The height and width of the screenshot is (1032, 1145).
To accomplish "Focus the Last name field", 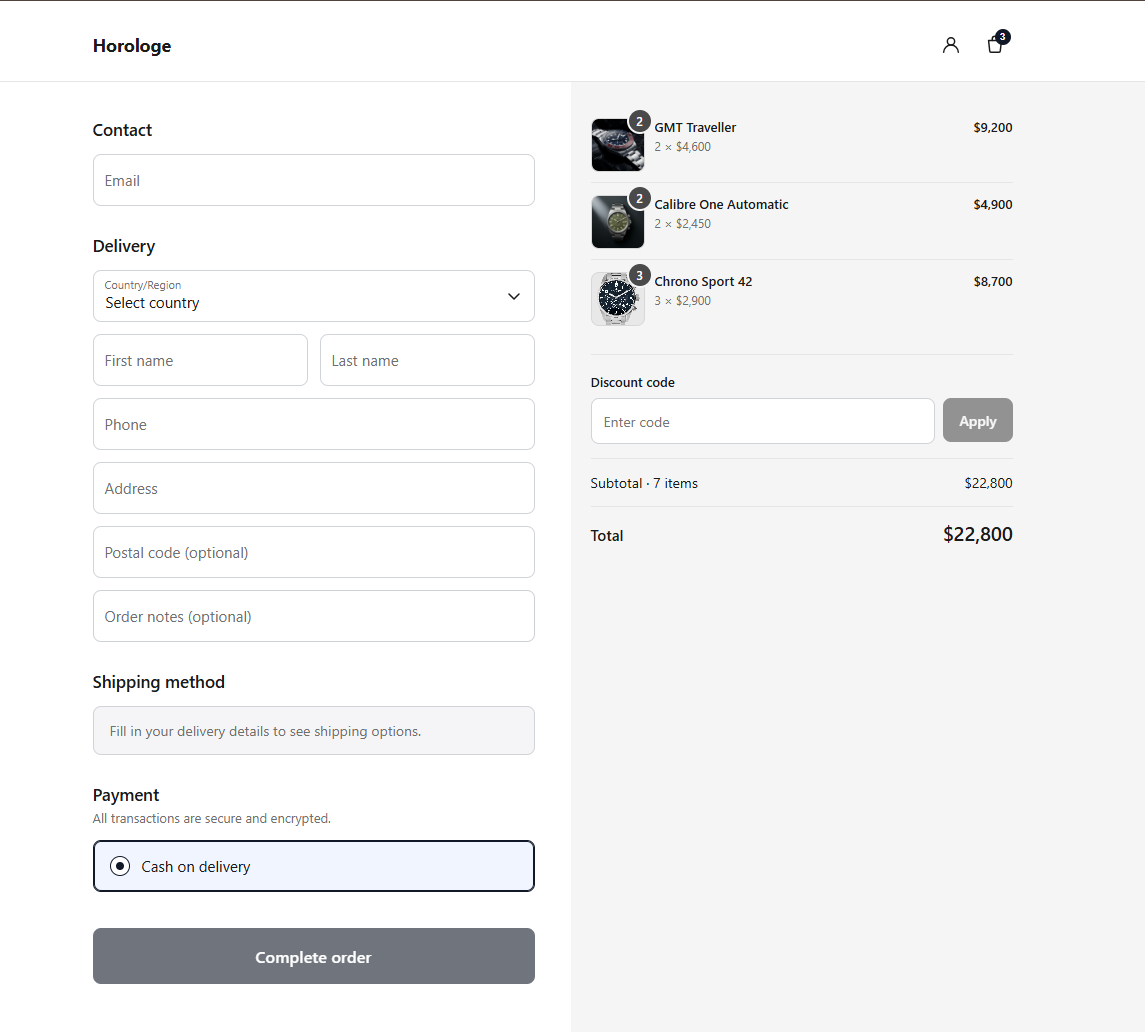I will (x=427, y=360).
